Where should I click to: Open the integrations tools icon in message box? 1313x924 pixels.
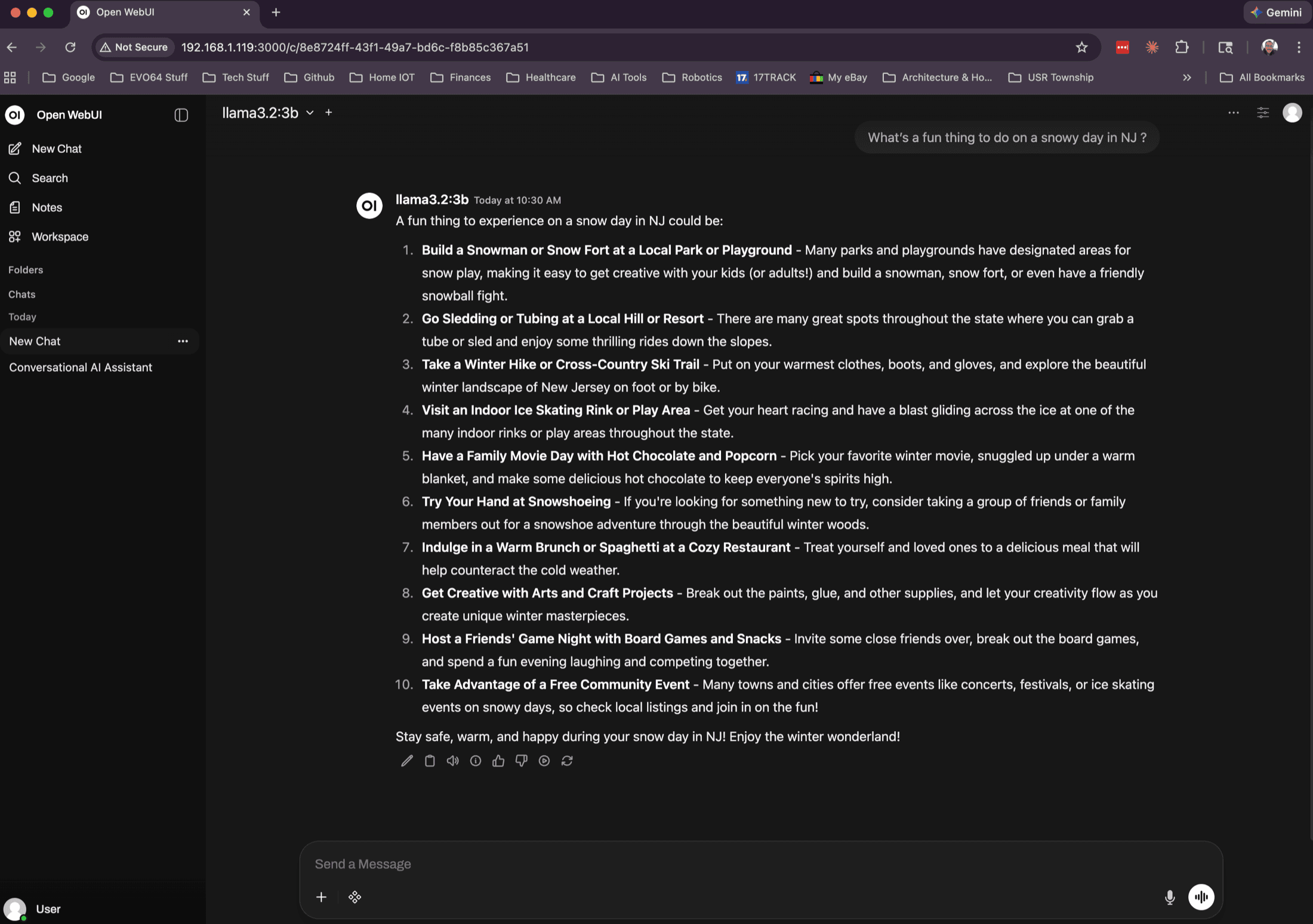[x=355, y=897]
